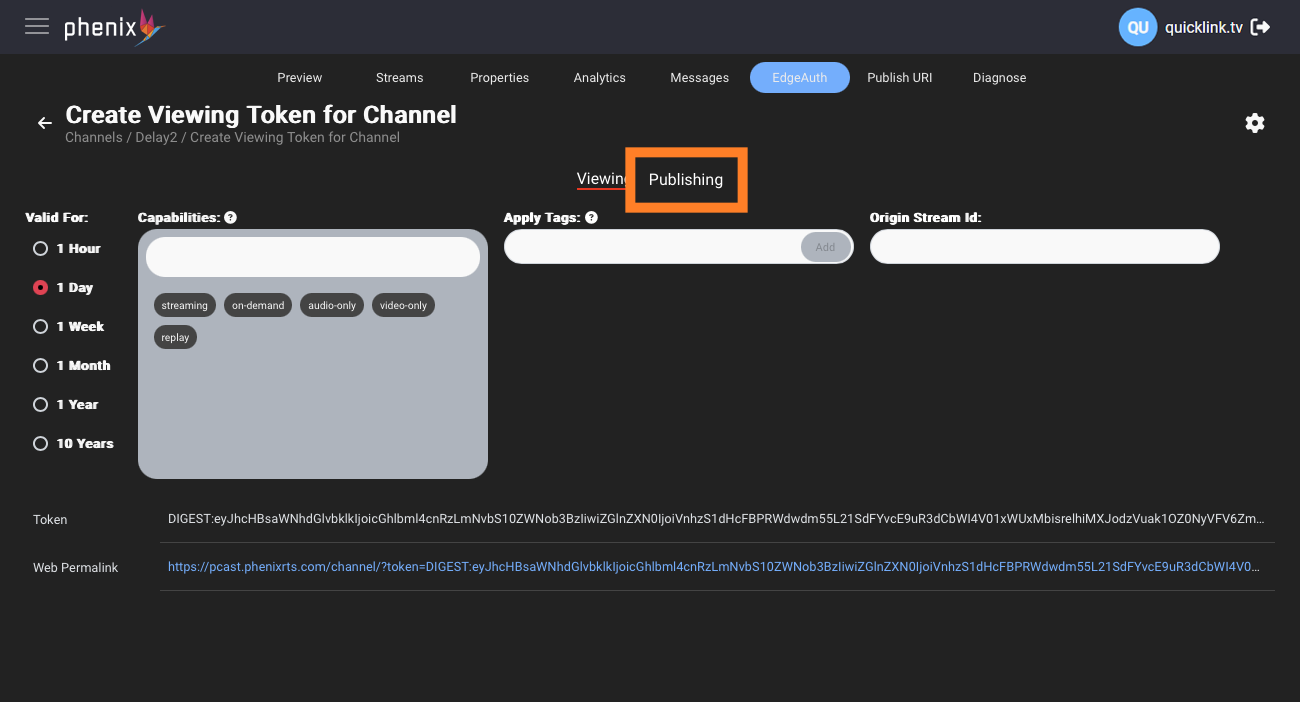
Task: Select the 1 Week validity option
Action: (x=69, y=326)
